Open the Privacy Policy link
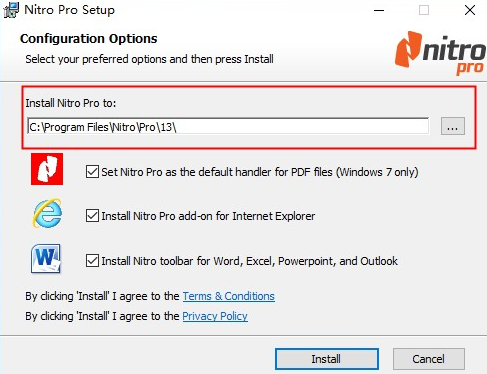The width and height of the screenshot is (487, 374). tap(215, 316)
